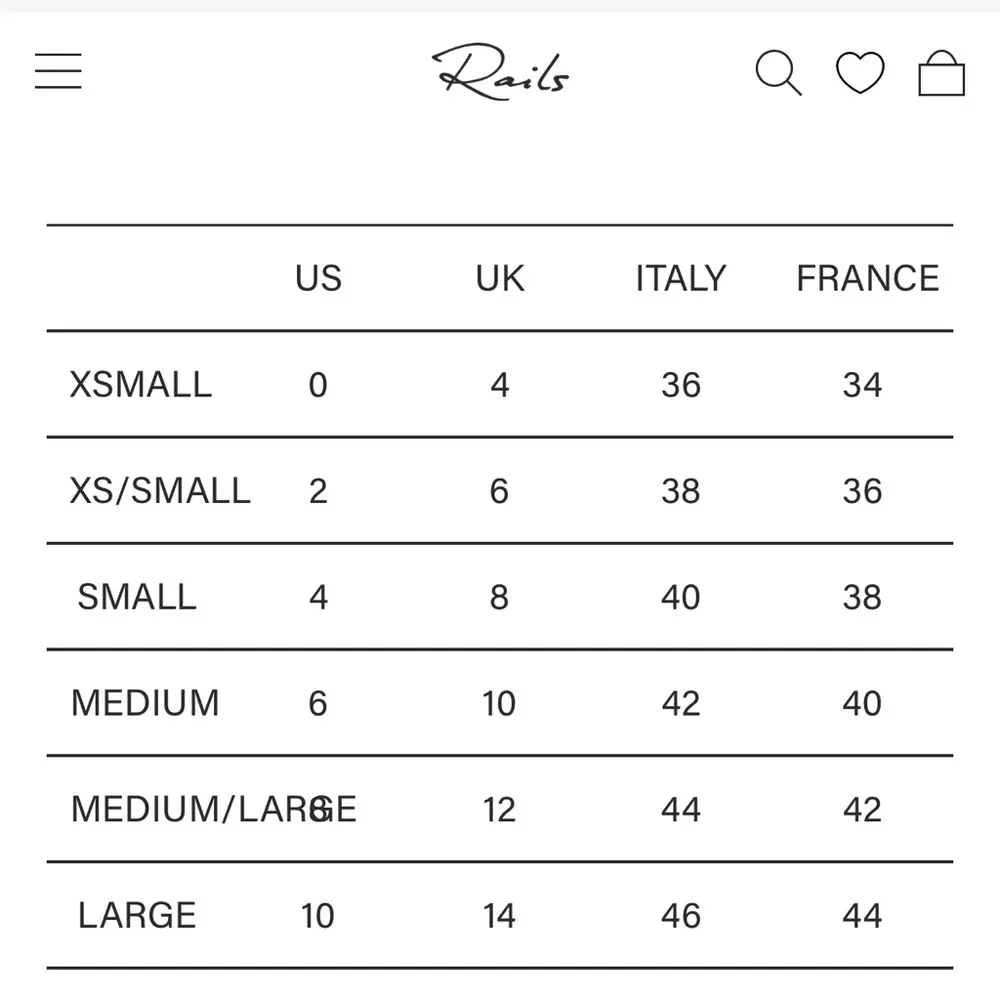The height and width of the screenshot is (1000, 1000).
Task: Open the shopping bag icon
Action: 941,74
